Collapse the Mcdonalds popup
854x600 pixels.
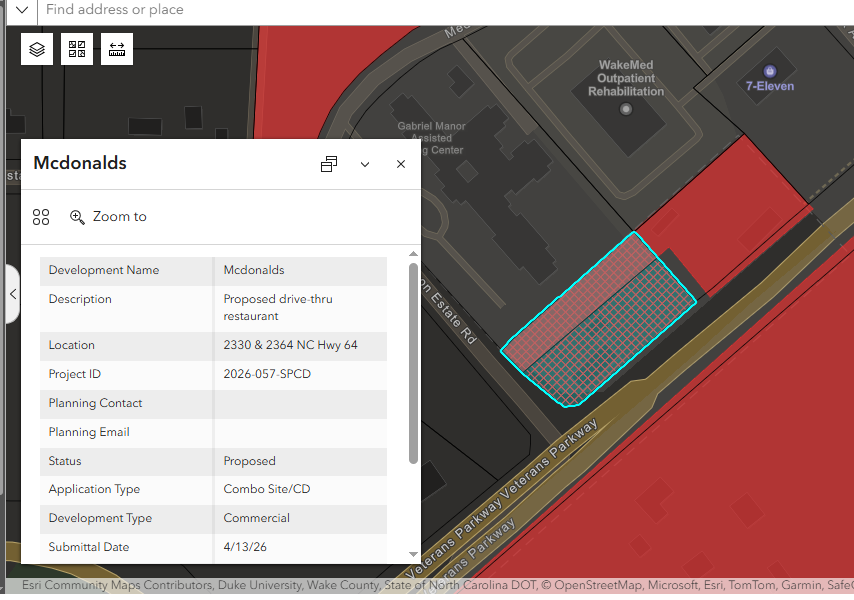pyautogui.click(x=365, y=164)
